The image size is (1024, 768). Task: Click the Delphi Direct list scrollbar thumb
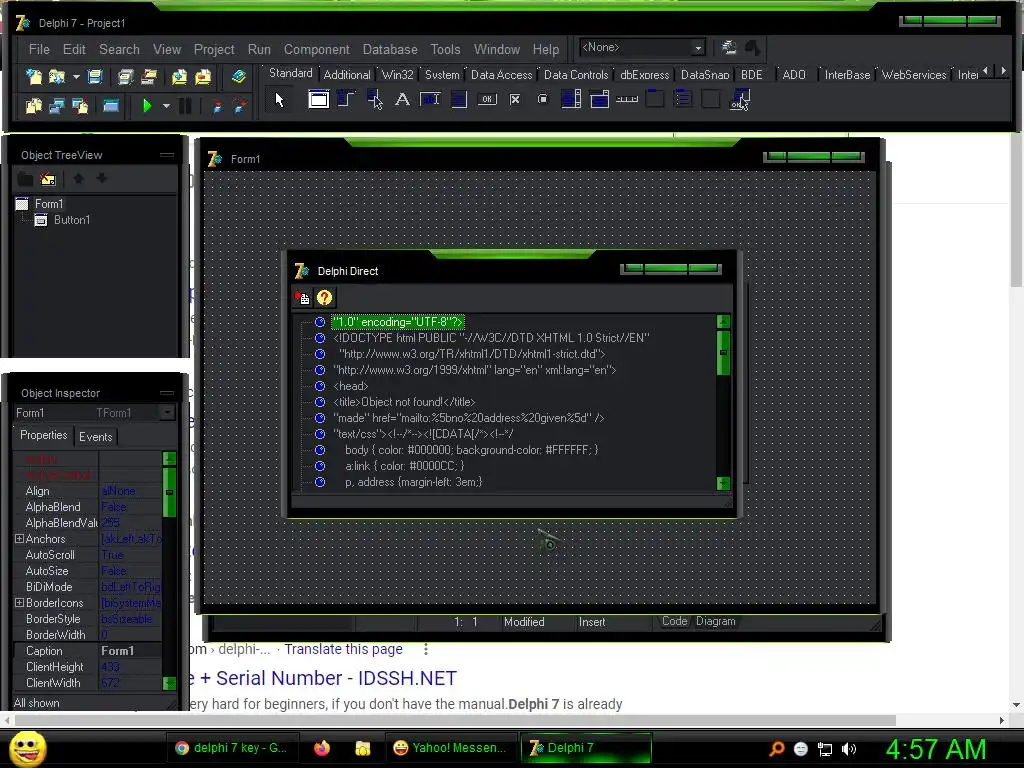tap(723, 353)
